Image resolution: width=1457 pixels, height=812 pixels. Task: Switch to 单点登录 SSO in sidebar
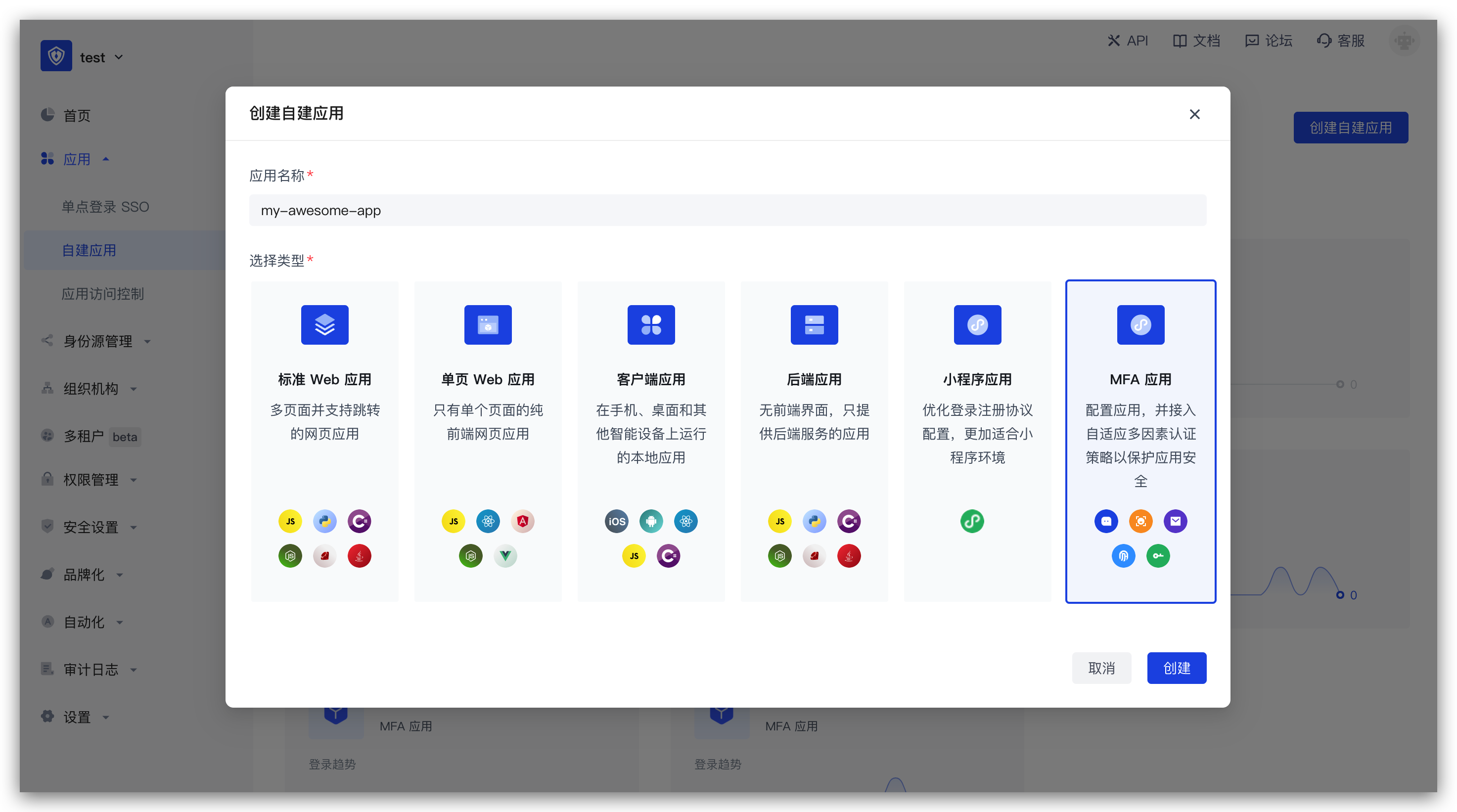(x=106, y=206)
